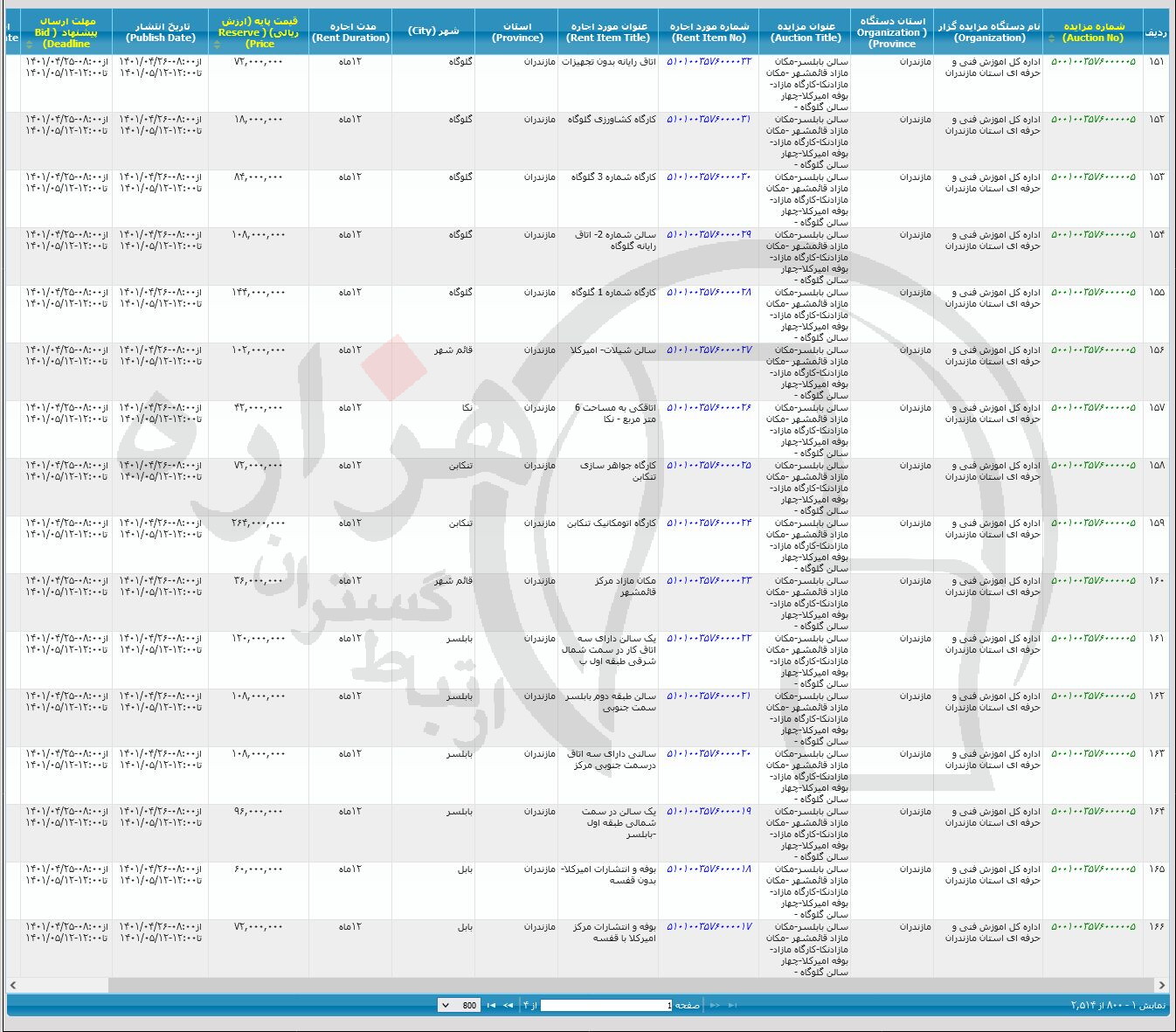Open rent item number link for سالن شیلات- امیرکلا
Viewport: 1176px width, 1032px height.
709,350
